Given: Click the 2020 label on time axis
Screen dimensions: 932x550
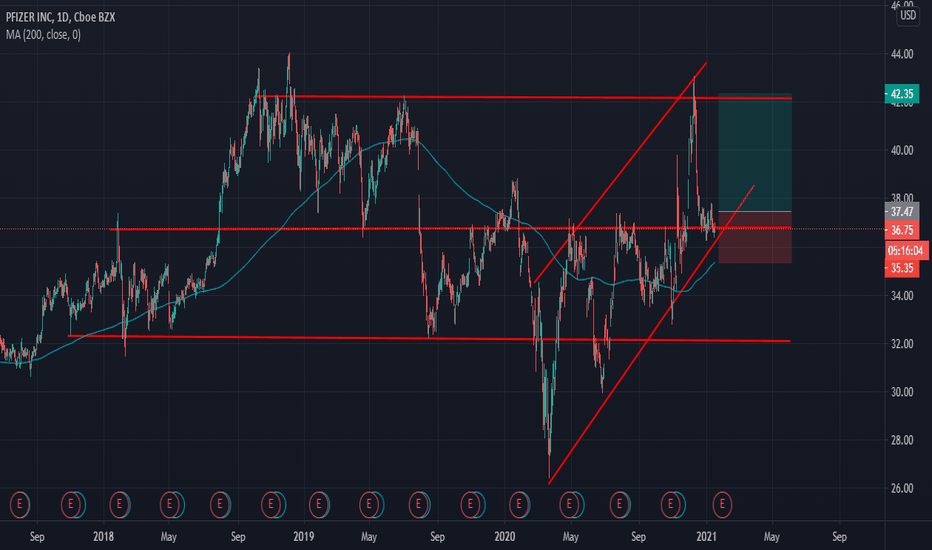Looking at the screenshot, I should [505, 536].
